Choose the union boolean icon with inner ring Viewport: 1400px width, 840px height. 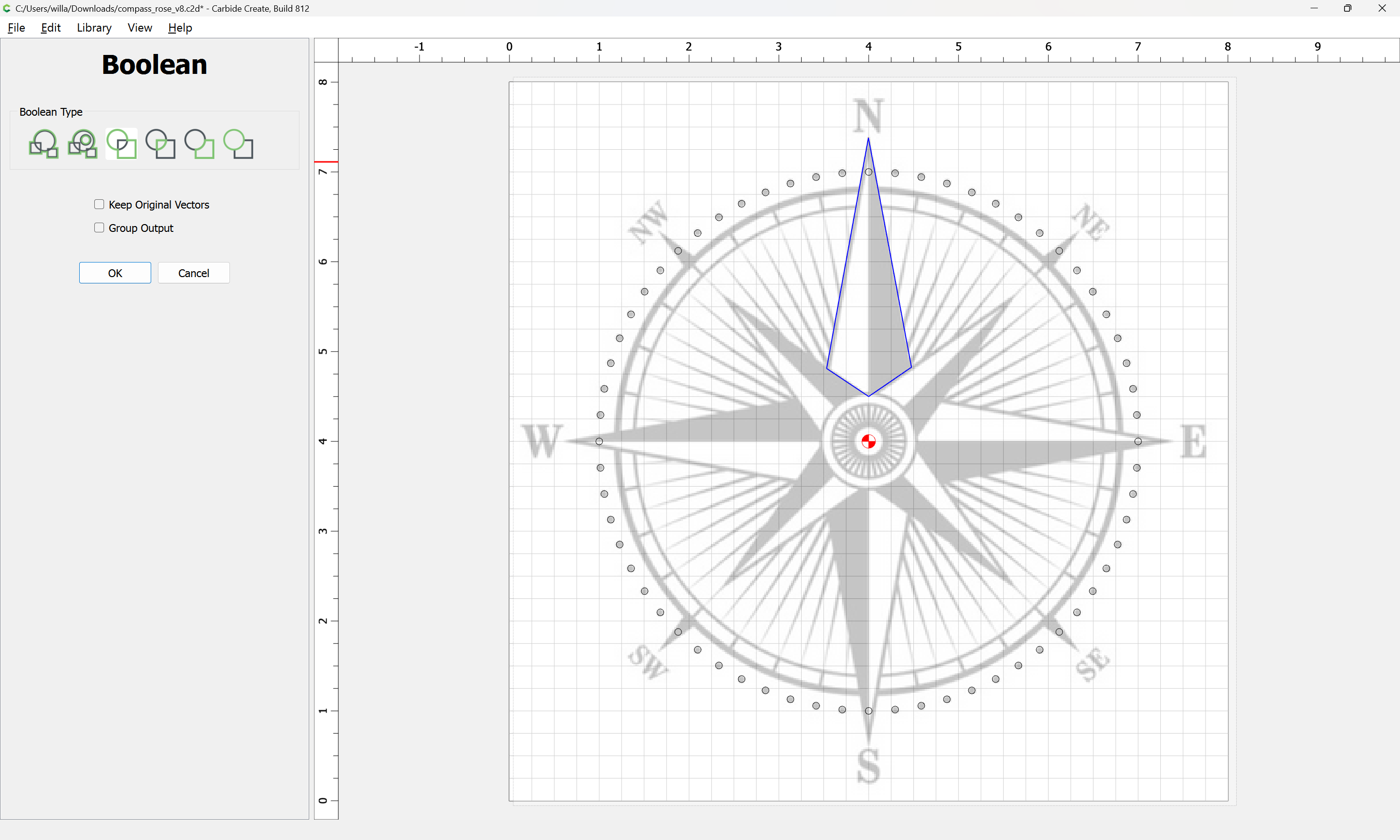(x=83, y=144)
